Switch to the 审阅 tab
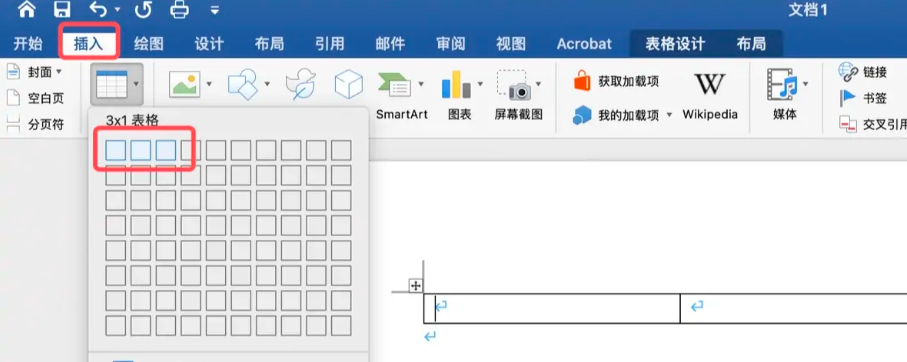This screenshot has width=907, height=362. tap(451, 44)
